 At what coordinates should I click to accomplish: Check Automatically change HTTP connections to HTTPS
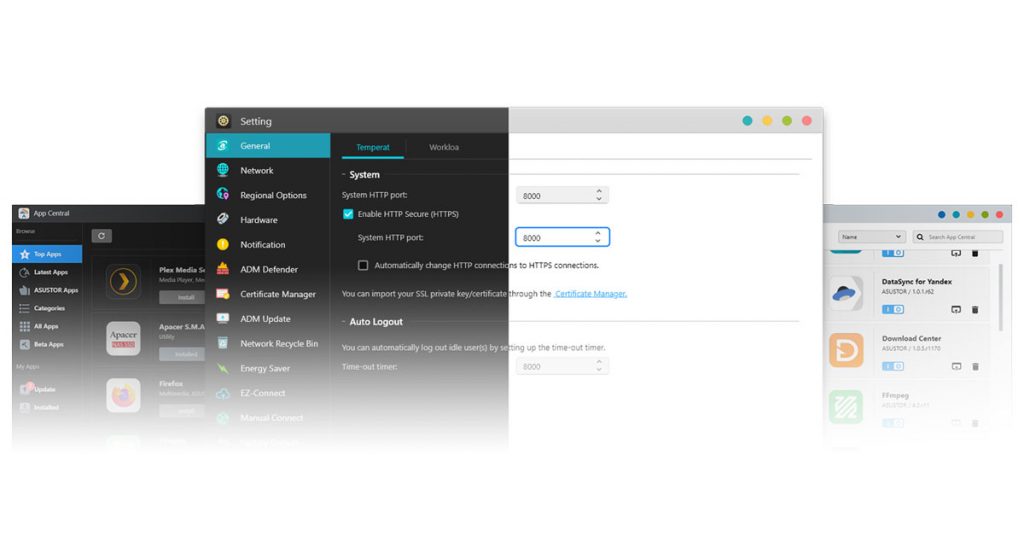(x=363, y=265)
